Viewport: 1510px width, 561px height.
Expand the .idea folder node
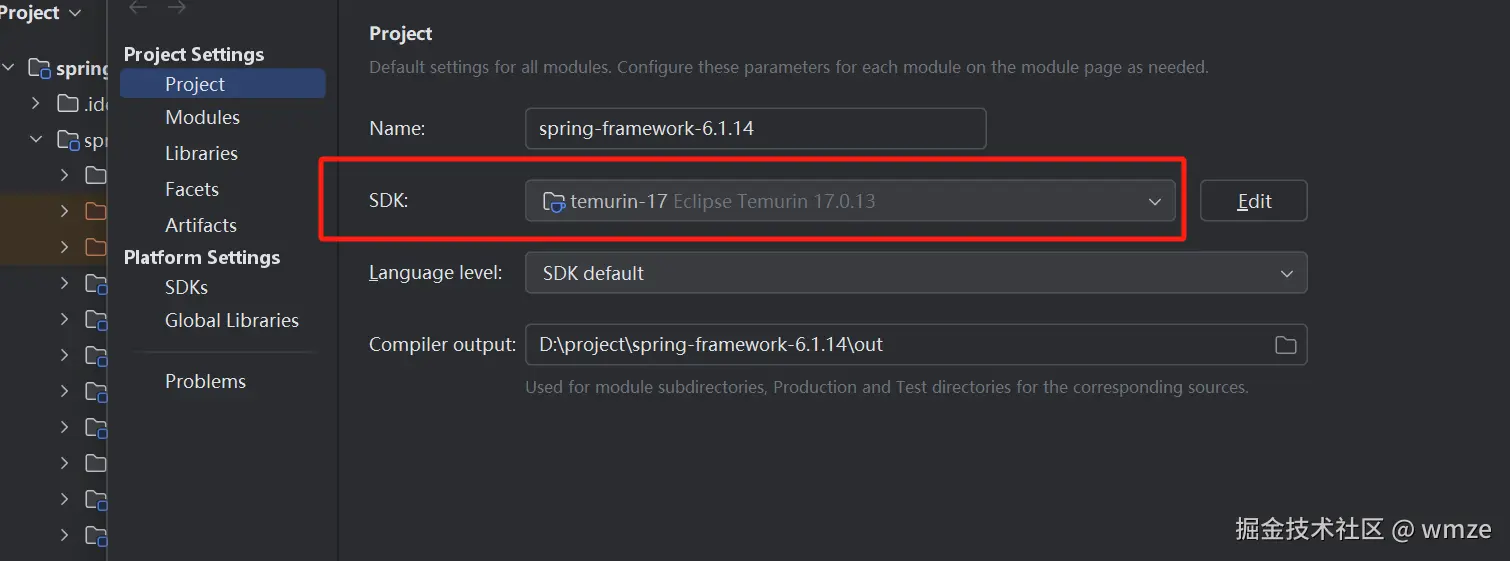pyautogui.click(x=36, y=103)
